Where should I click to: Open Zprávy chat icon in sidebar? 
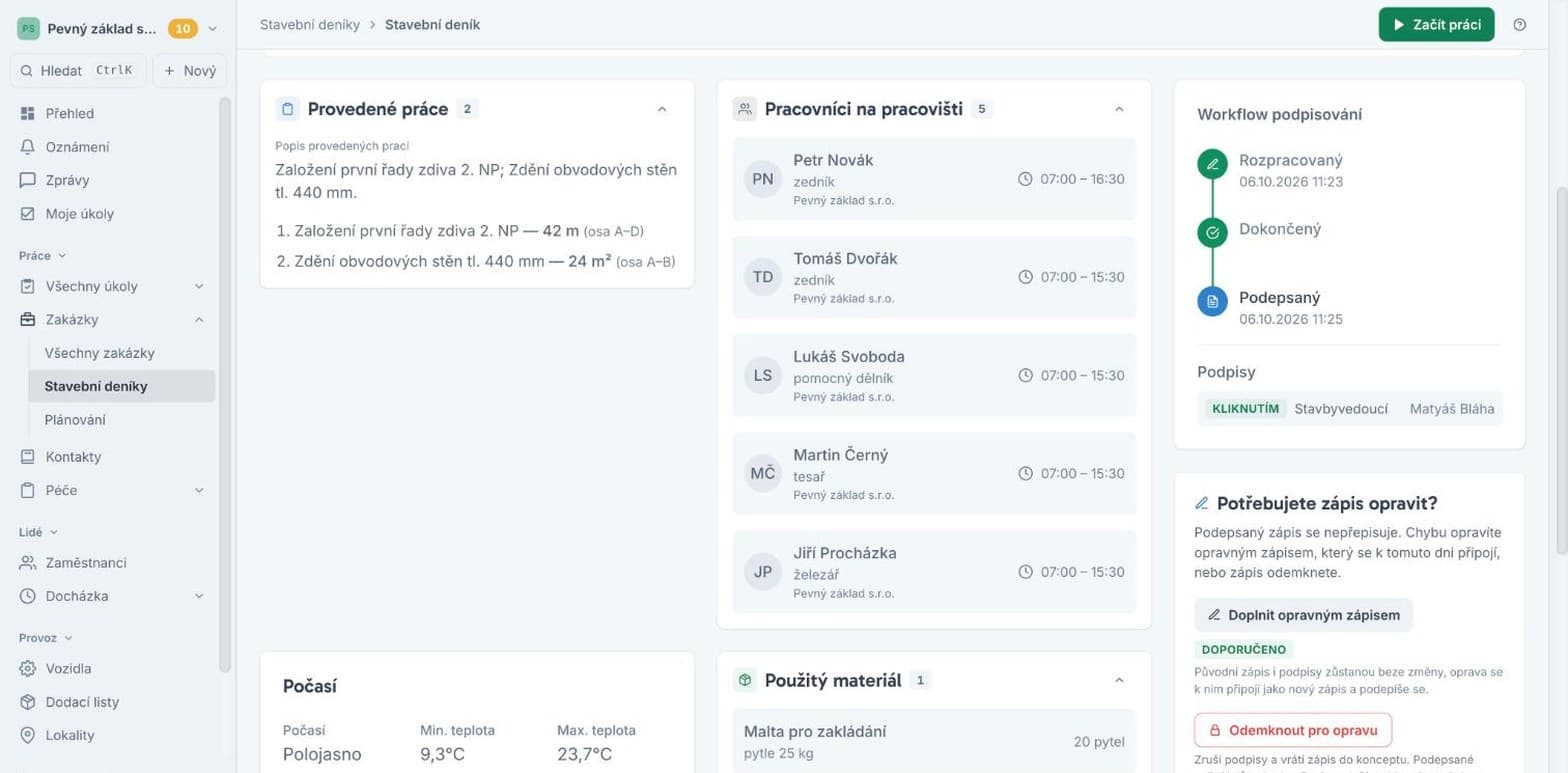[28, 180]
